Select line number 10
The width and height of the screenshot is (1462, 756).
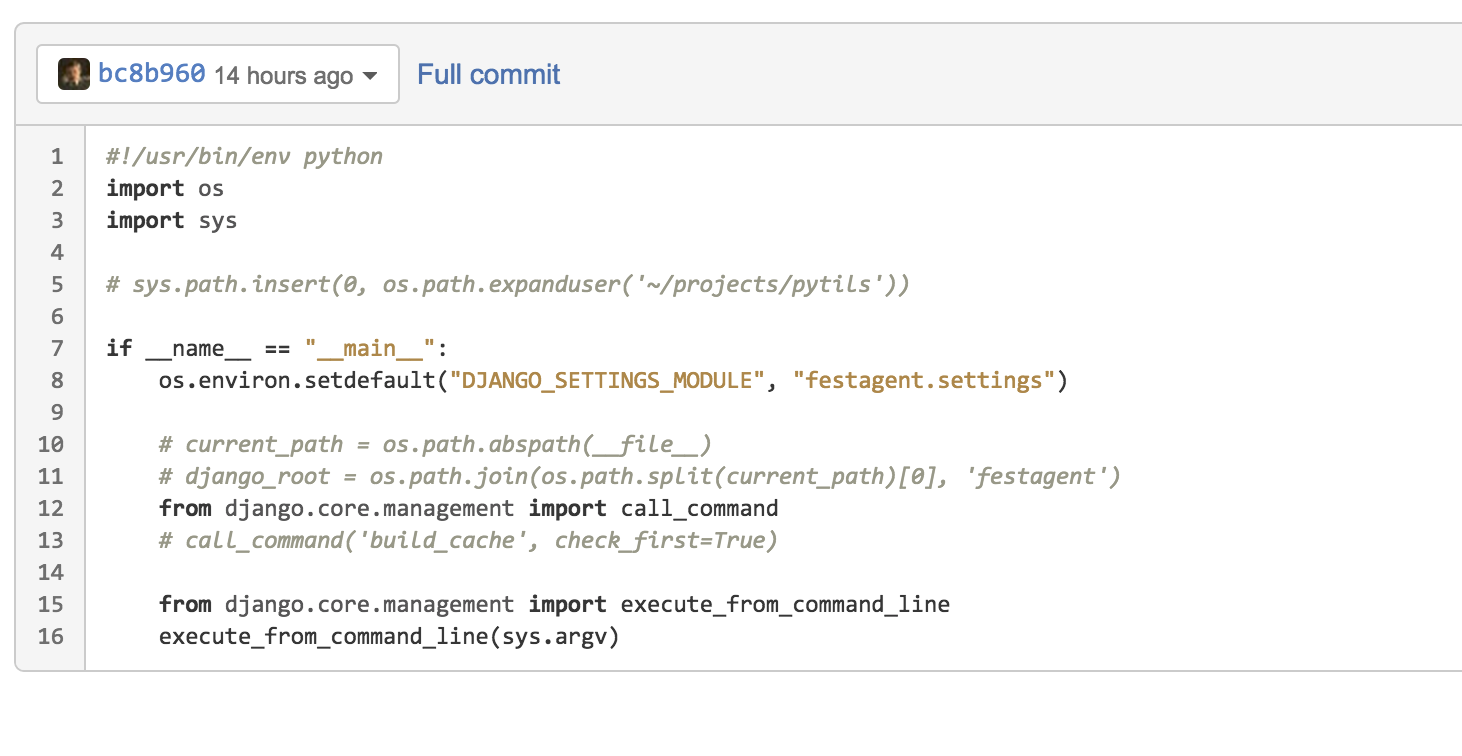pos(51,444)
